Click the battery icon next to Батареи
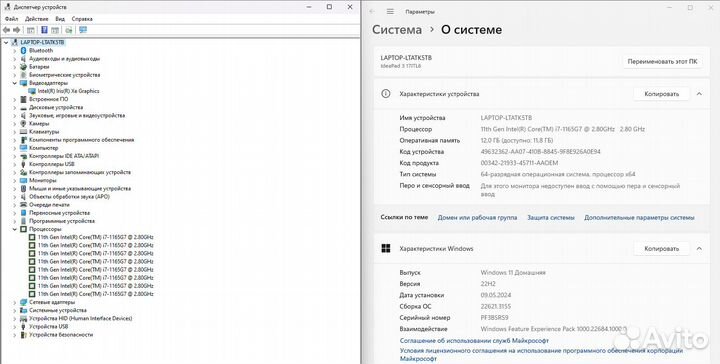Viewport: 720px width, 364px height. [x=23, y=67]
